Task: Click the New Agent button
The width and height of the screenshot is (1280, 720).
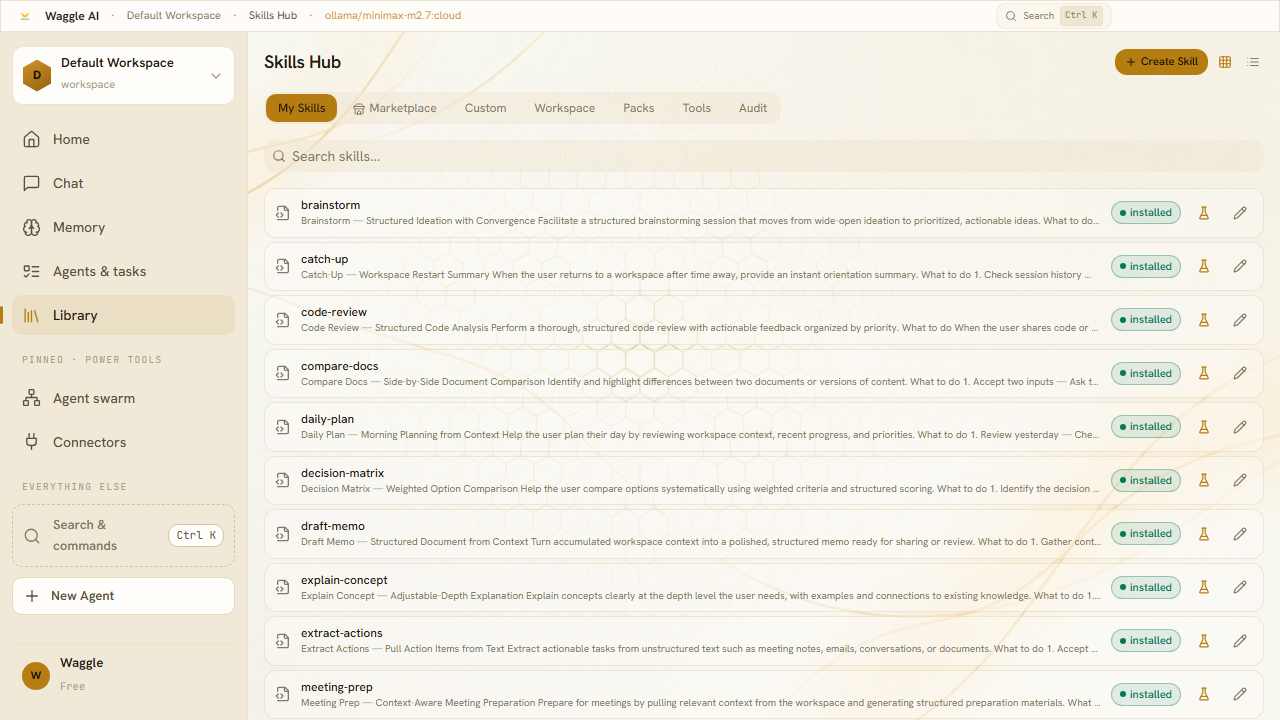Action: click(x=123, y=596)
